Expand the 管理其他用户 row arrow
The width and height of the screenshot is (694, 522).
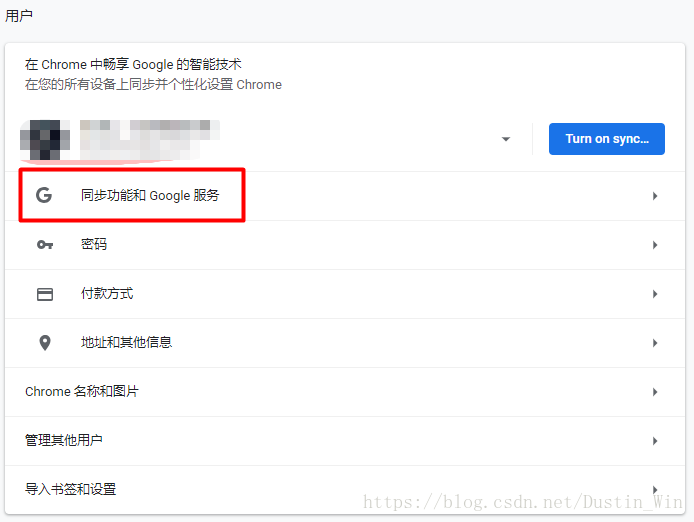coord(655,441)
